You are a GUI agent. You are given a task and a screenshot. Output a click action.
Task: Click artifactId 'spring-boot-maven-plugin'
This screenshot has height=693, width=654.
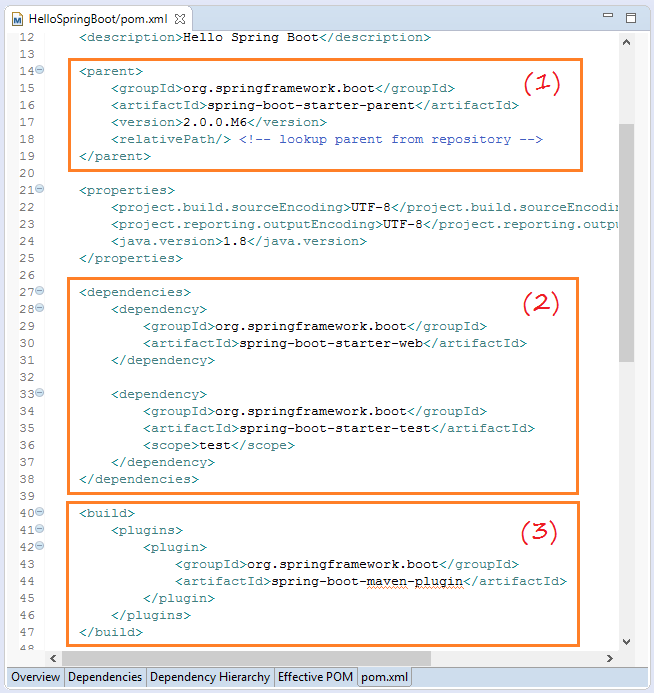(x=367, y=582)
